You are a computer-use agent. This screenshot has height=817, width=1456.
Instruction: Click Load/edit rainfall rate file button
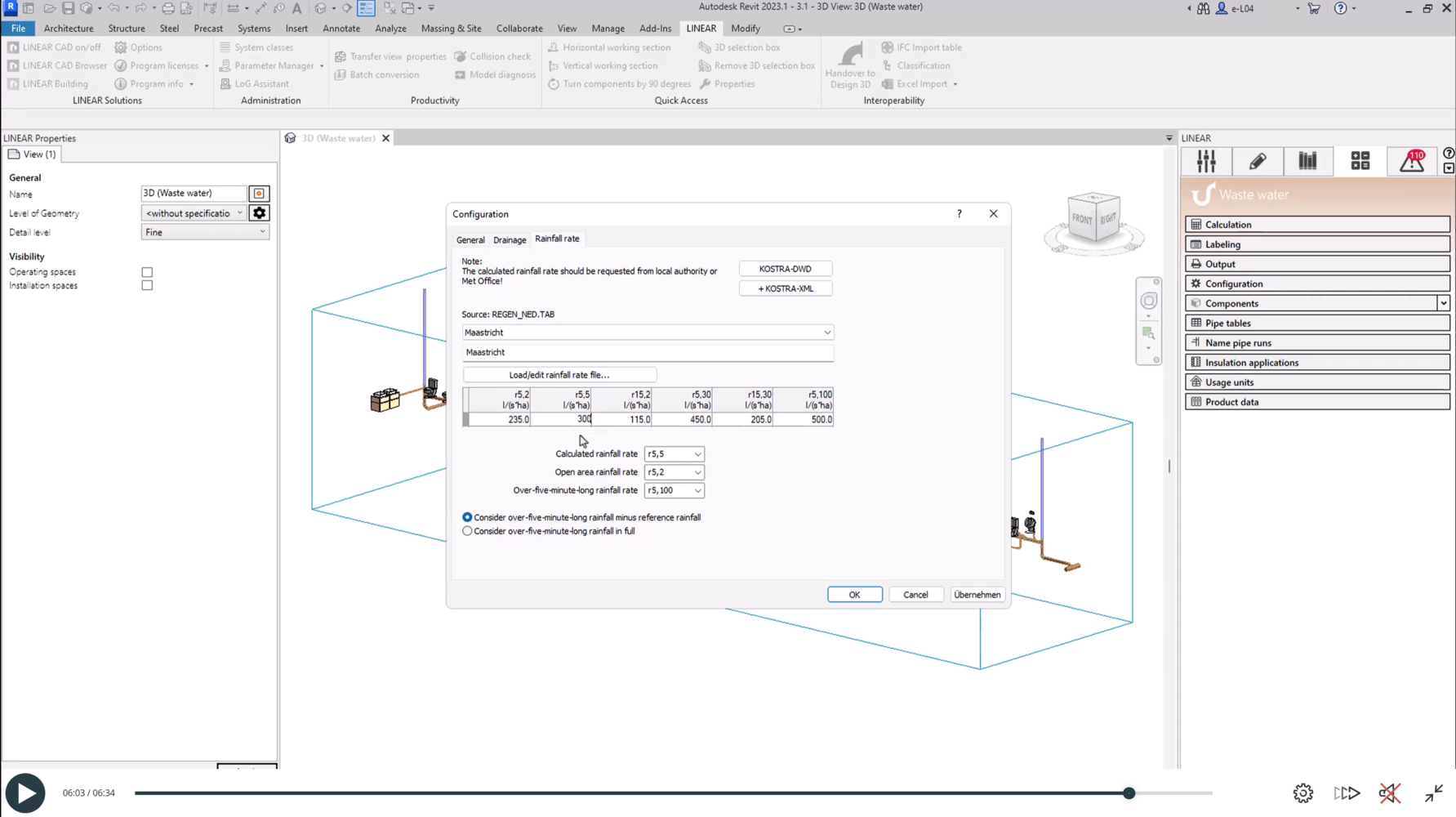[x=559, y=375]
